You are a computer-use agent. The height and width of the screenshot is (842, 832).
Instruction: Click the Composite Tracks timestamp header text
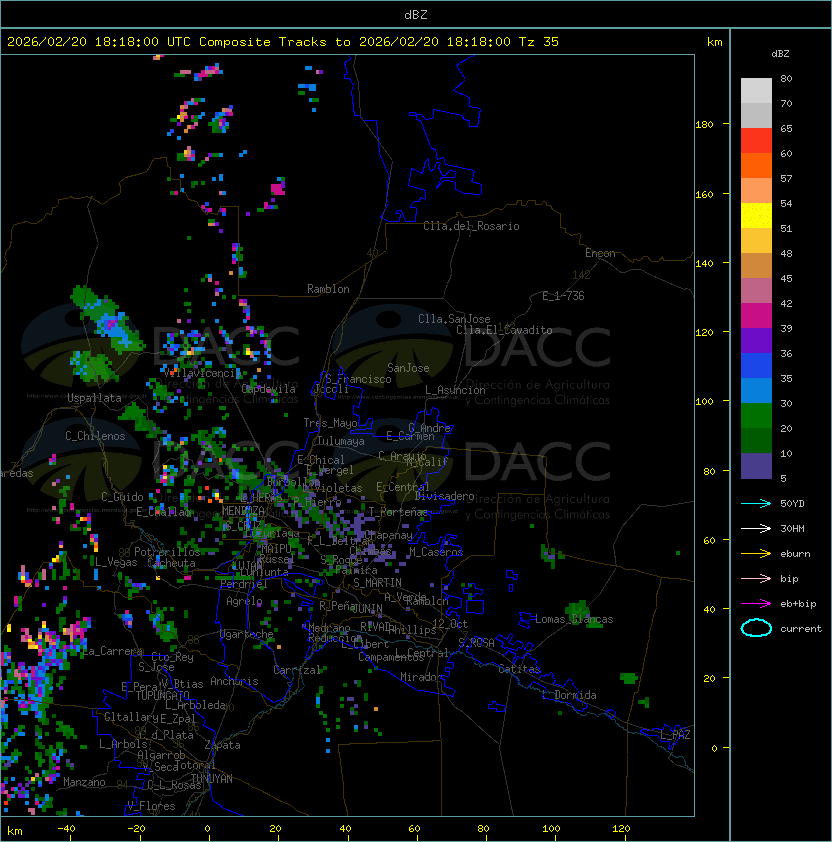tap(283, 42)
